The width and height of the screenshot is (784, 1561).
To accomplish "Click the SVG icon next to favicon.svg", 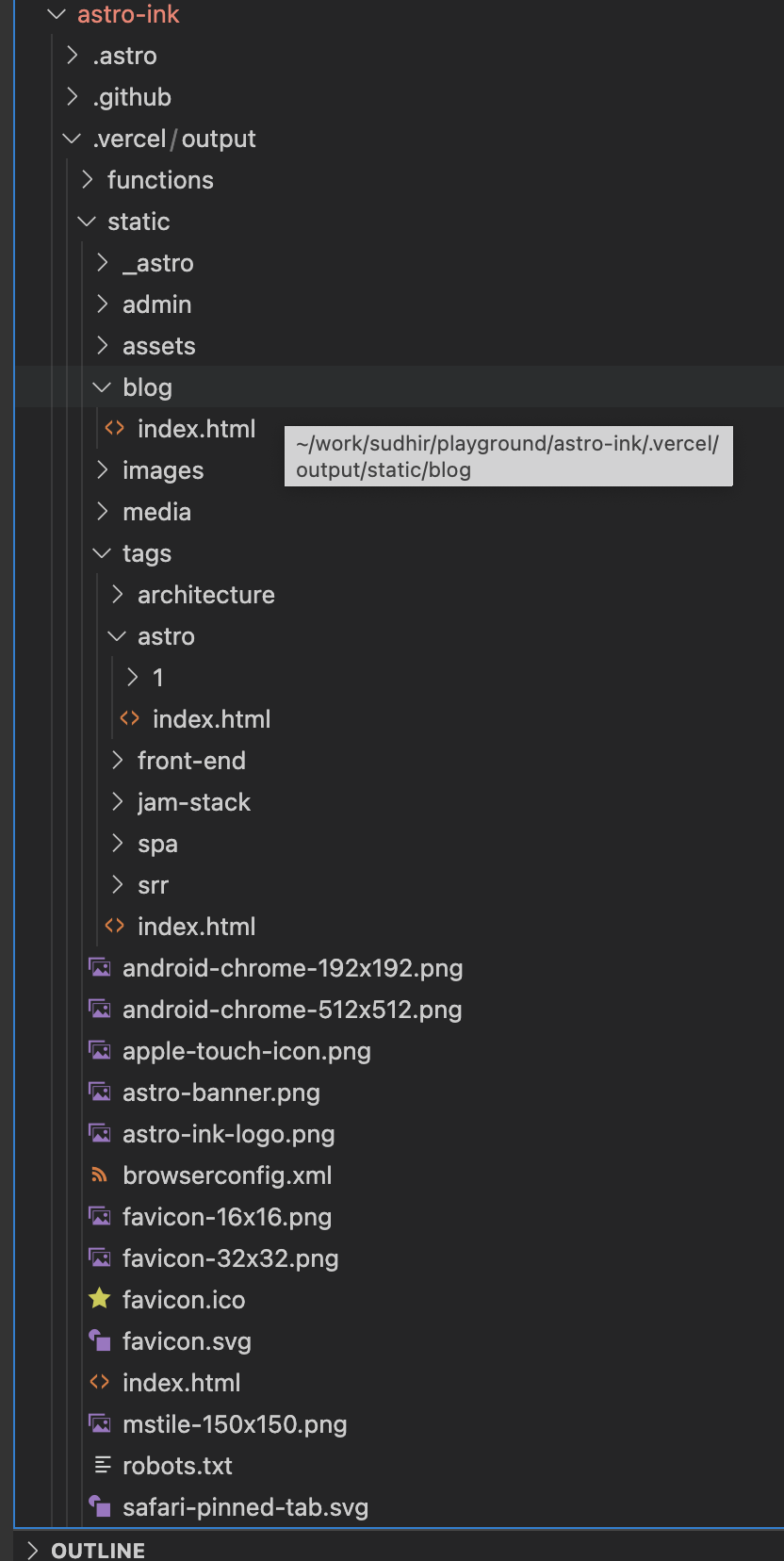I will [100, 1340].
